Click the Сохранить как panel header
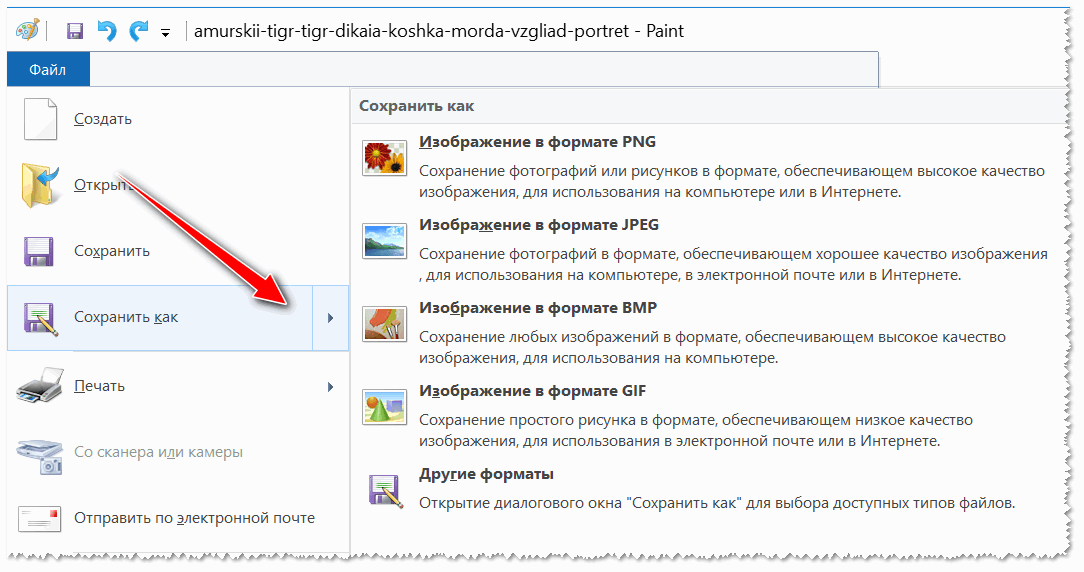Viewport: 1084px width, 572px height. pos(416,106)
